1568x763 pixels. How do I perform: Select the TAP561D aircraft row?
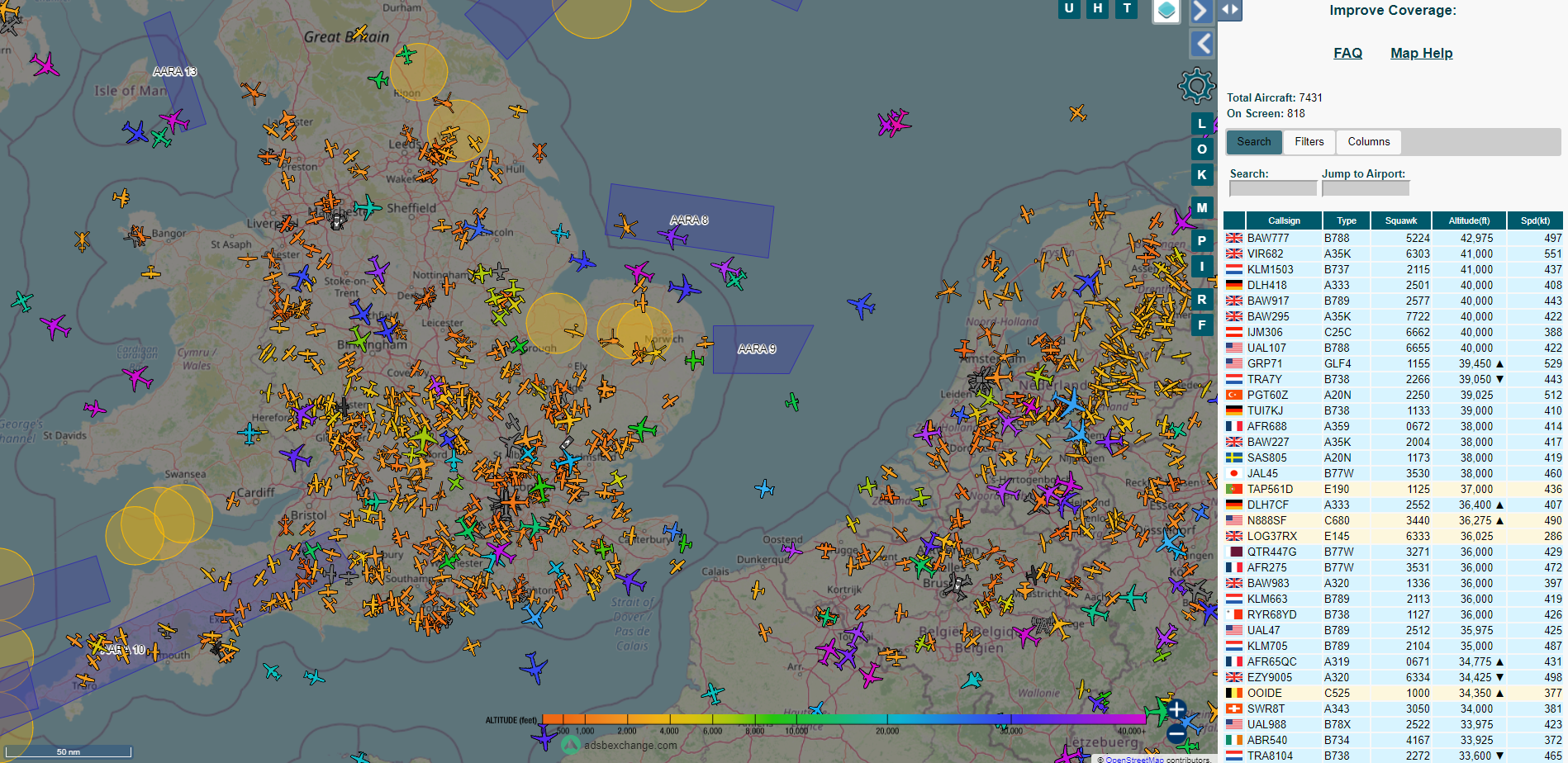click(1393, 489)
